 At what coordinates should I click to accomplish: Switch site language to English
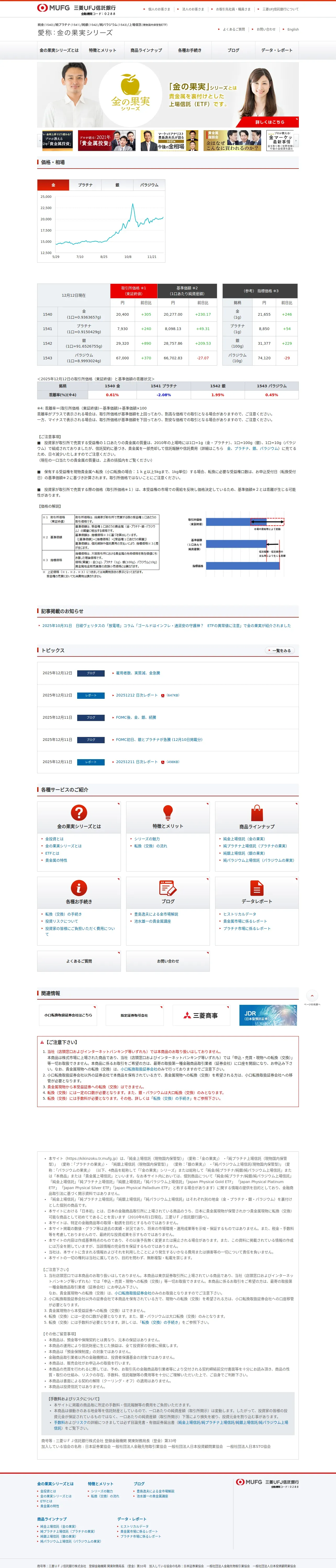293,29
